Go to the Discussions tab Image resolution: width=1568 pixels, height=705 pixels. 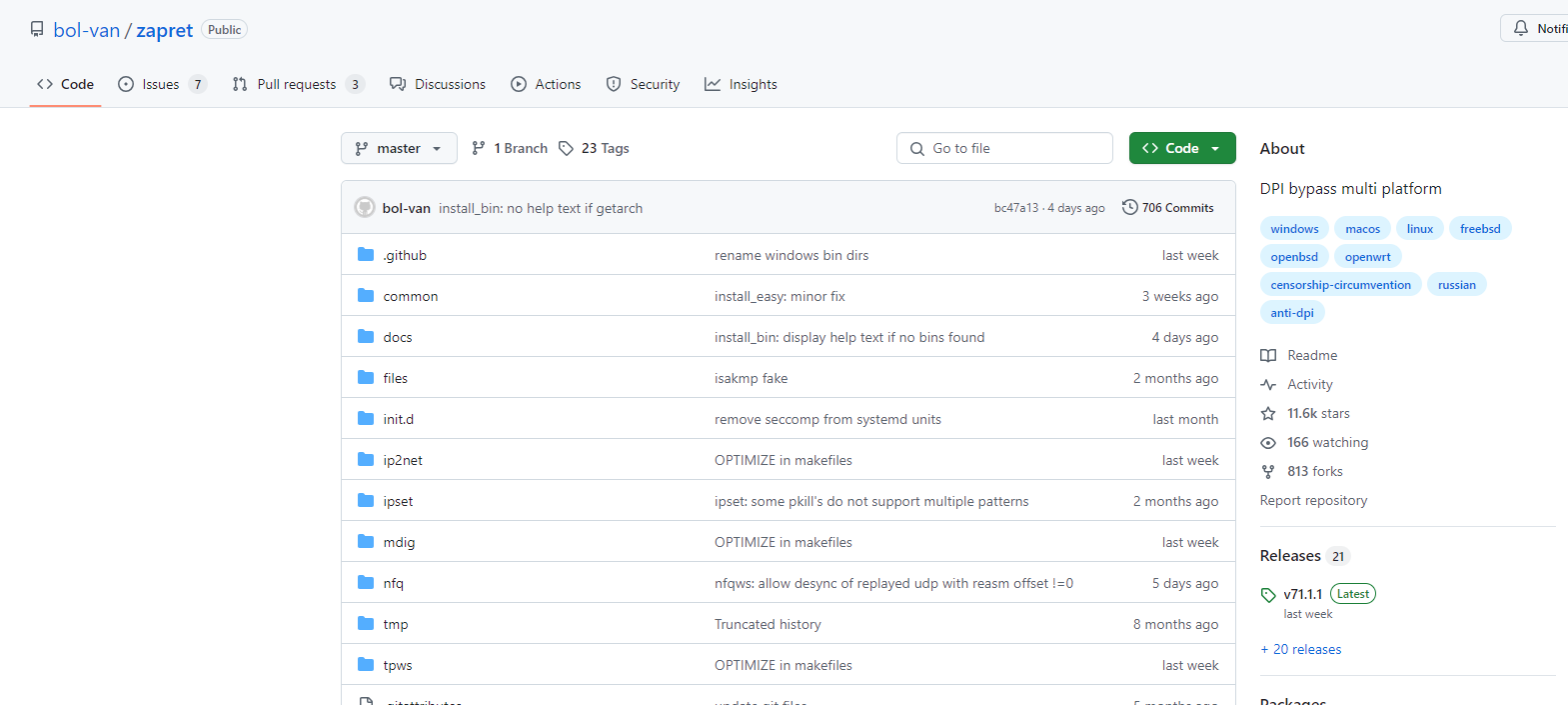[438, 84]
